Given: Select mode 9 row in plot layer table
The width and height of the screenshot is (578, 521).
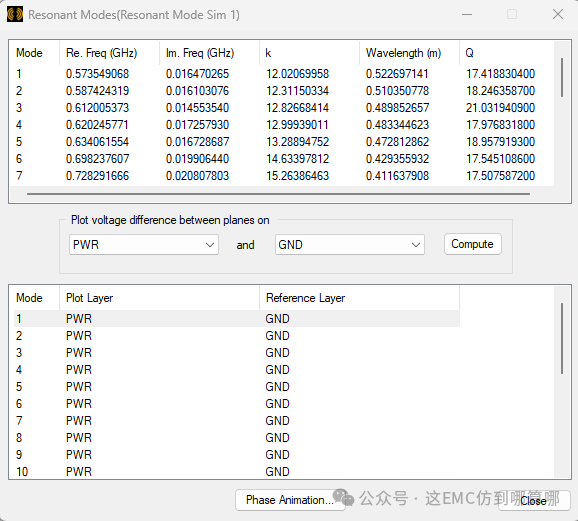Looking at the screenshot, I should coord(237,454).
